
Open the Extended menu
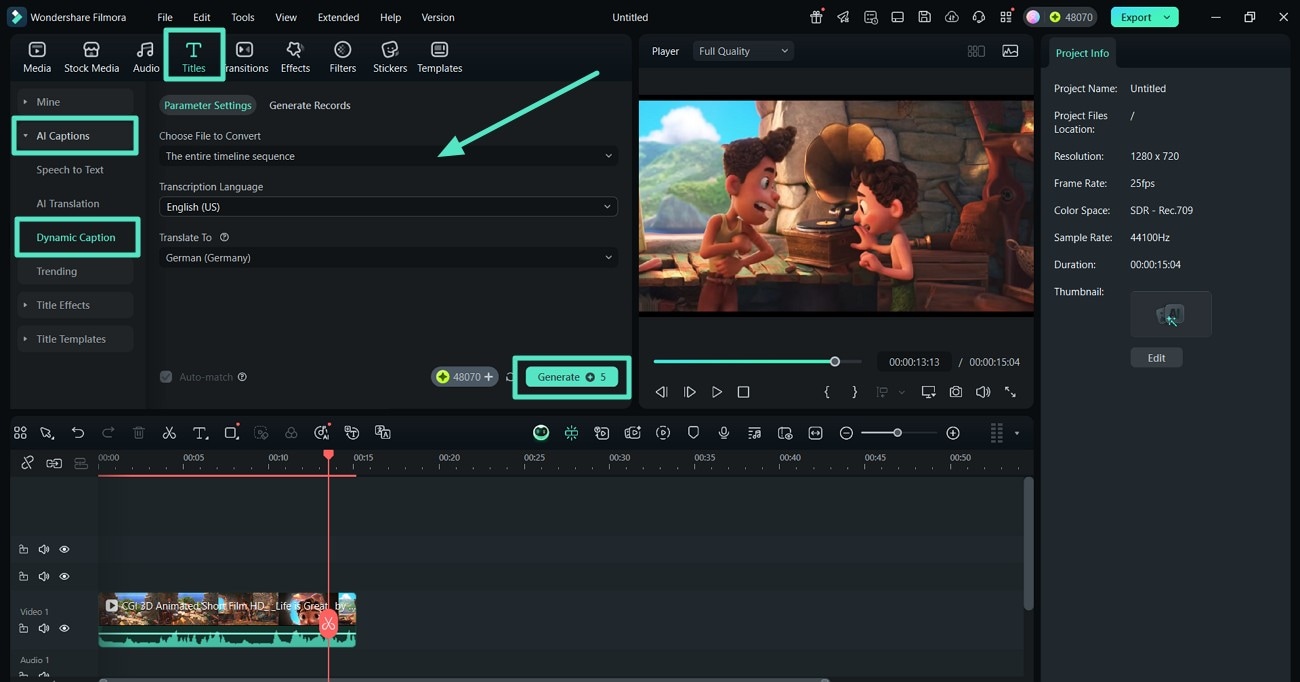point(339,17)
